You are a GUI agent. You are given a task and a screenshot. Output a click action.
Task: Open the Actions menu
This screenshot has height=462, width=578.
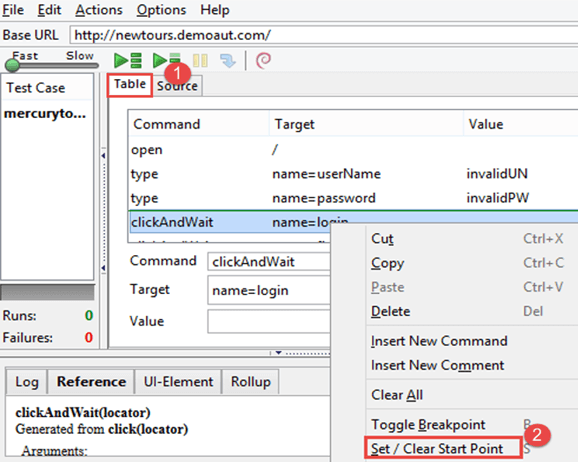coord(99,10)
